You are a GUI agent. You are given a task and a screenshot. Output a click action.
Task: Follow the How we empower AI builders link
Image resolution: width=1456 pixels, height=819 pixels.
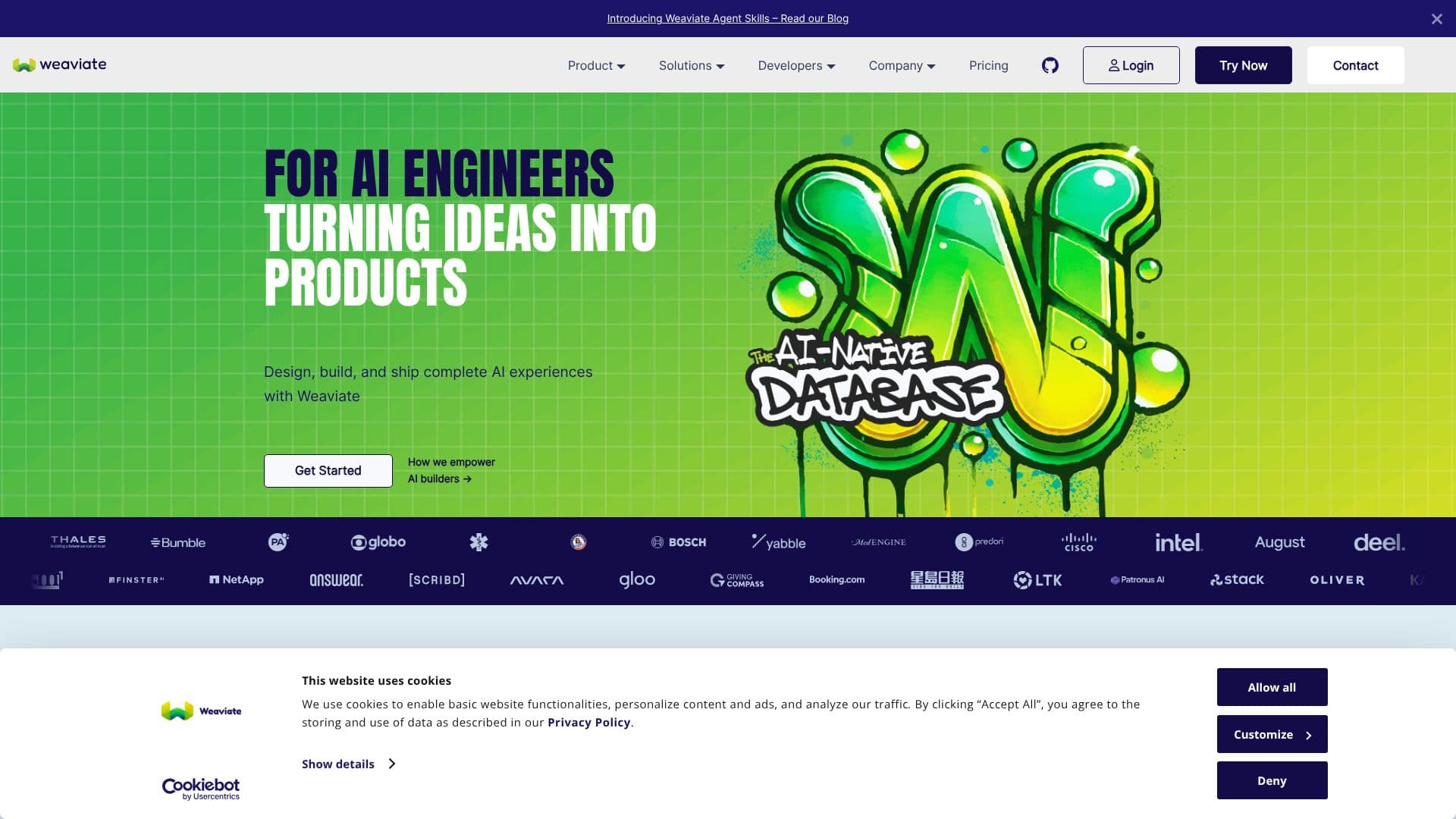451,470
